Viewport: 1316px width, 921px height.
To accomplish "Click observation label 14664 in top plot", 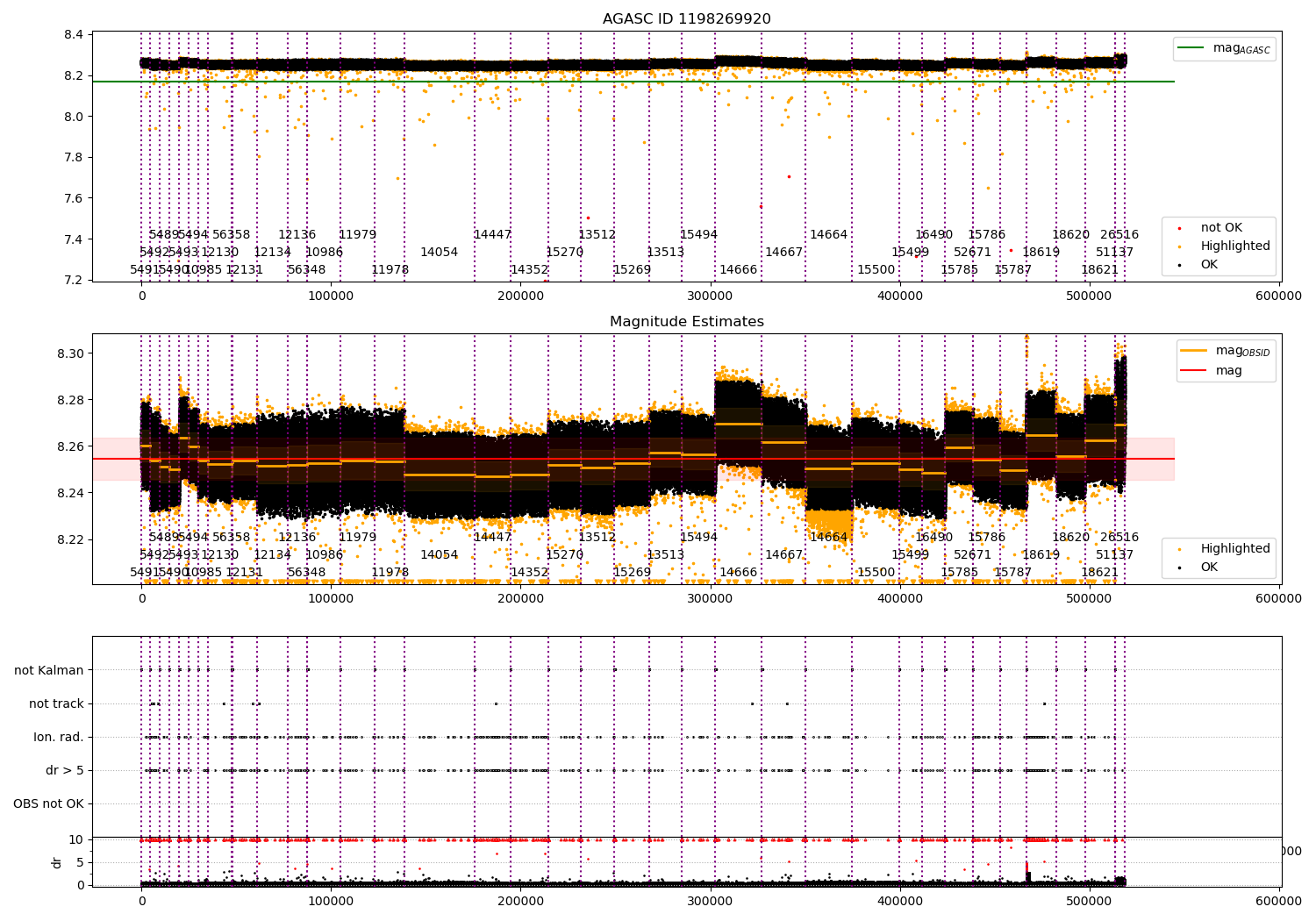I will (x=828, y=235).
